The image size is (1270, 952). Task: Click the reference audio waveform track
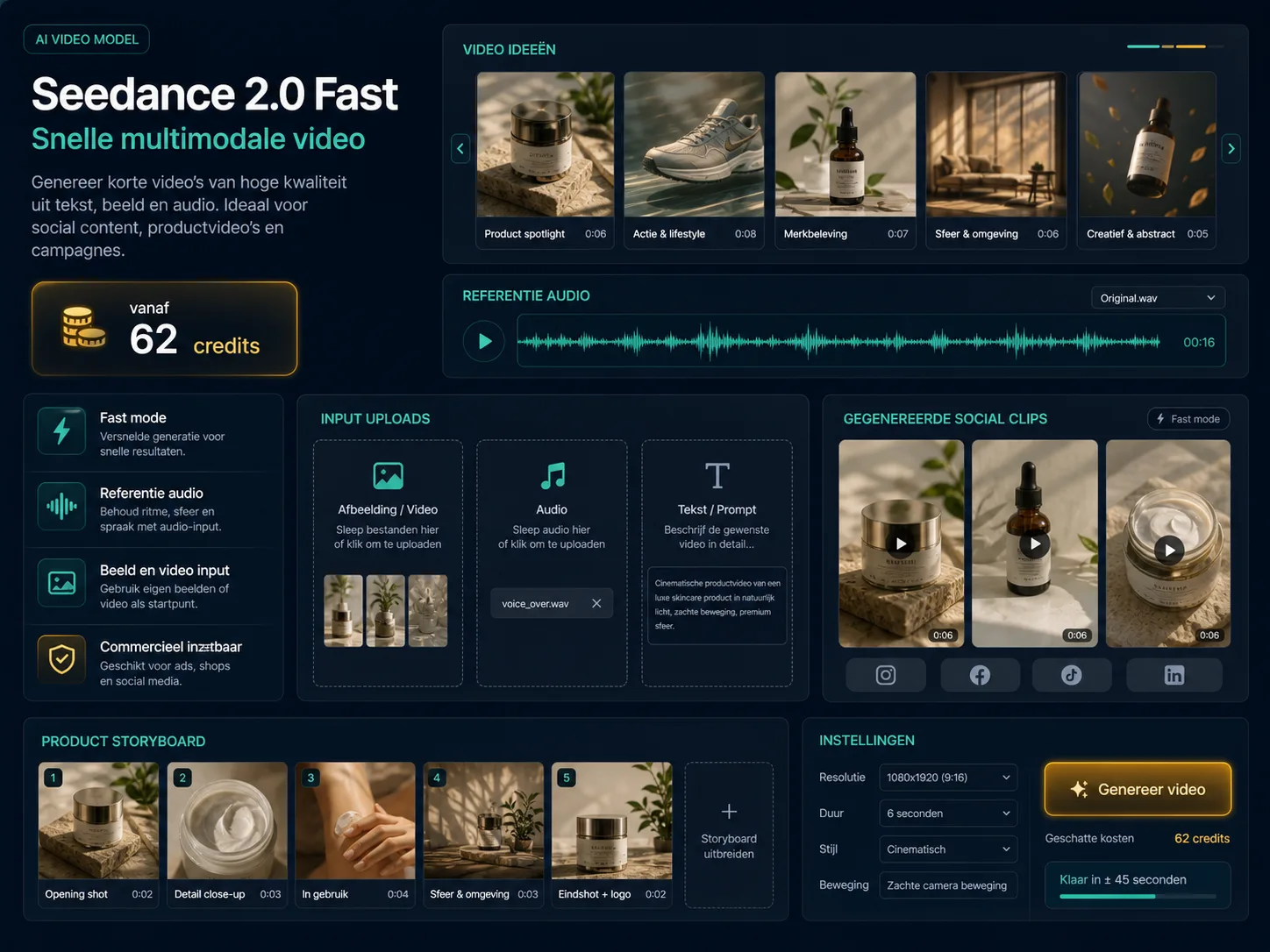click(840, 342)
